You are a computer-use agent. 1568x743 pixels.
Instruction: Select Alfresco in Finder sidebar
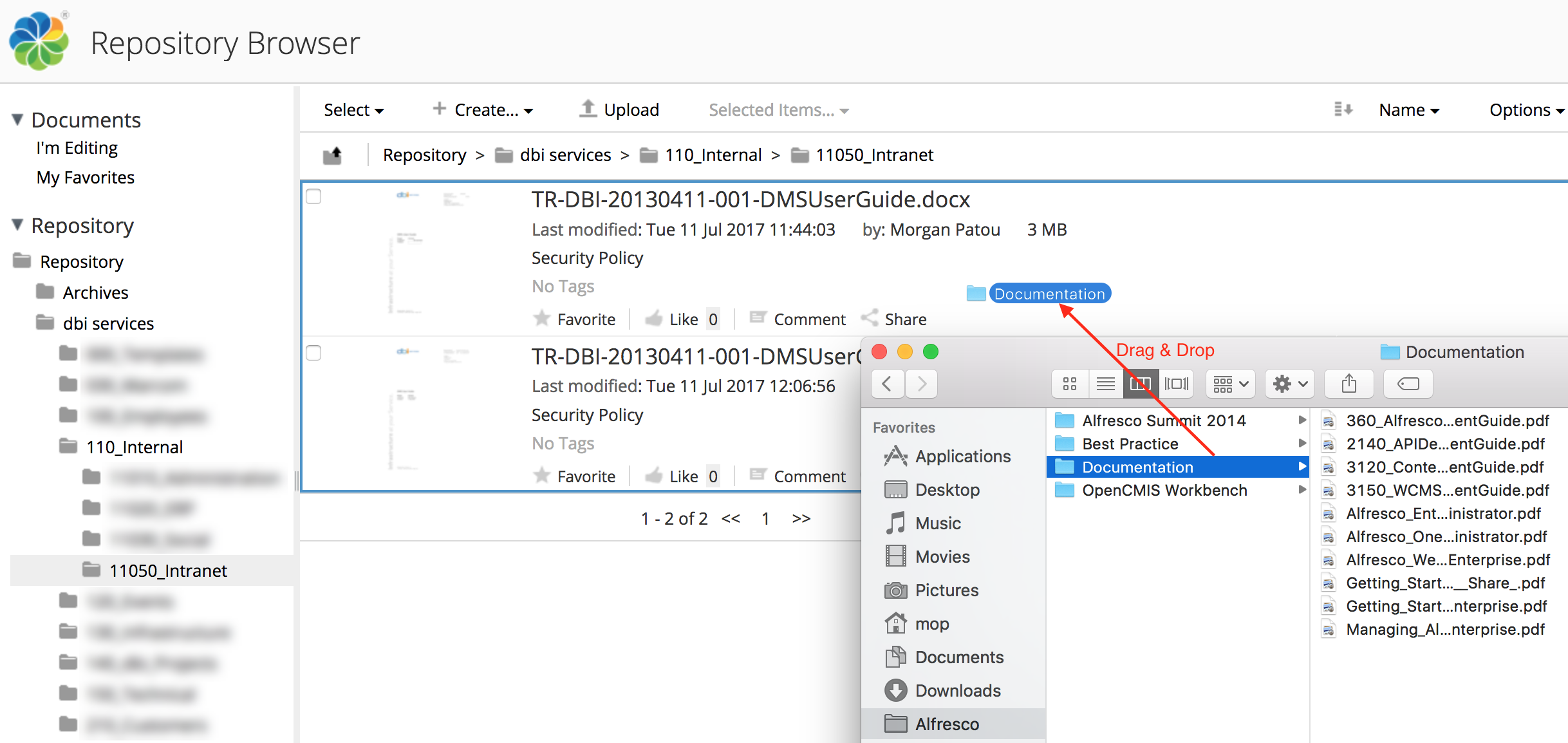(x=954, y=724)
